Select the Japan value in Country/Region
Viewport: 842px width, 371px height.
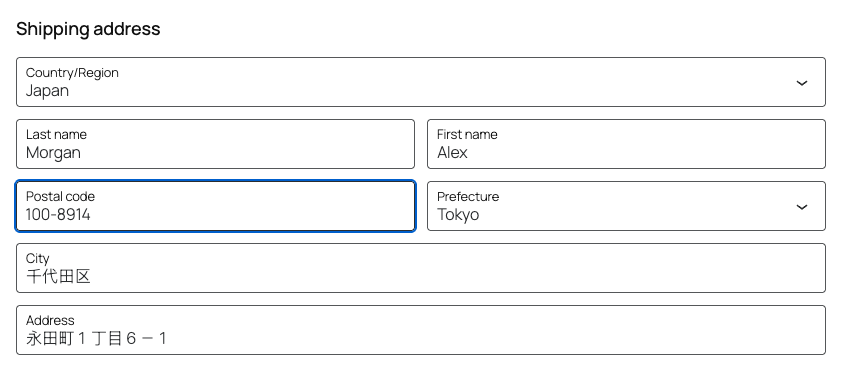47,91
